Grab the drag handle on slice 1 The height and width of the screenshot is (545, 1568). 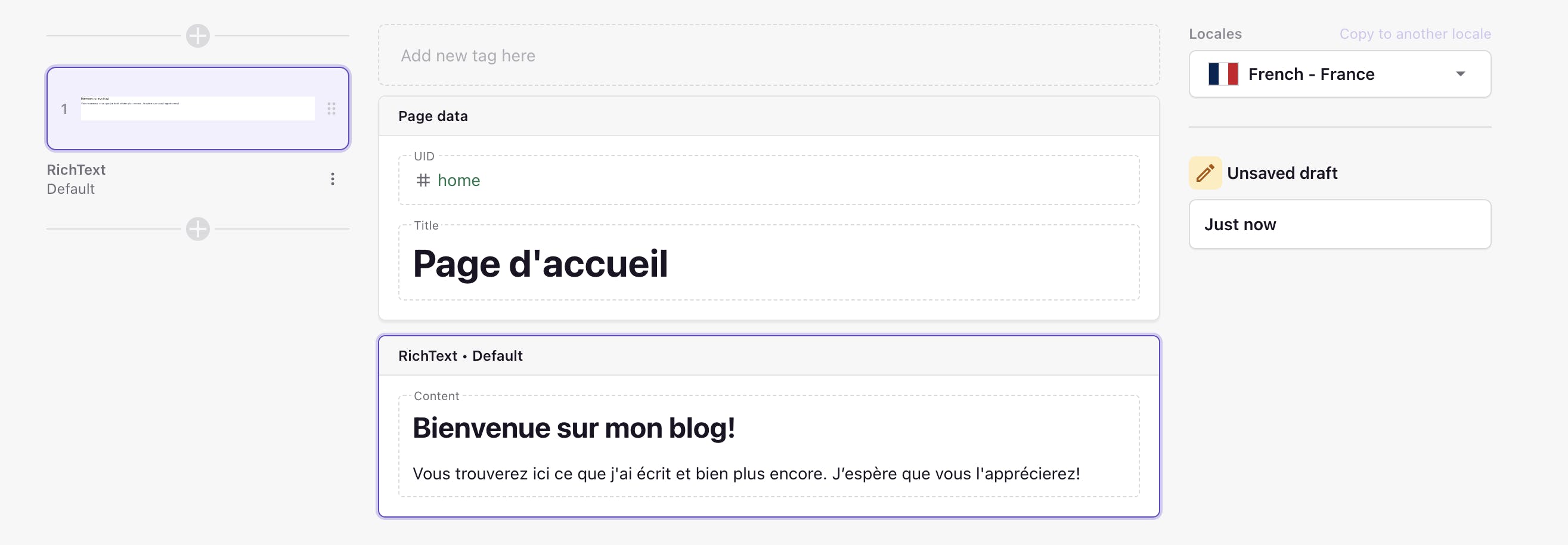point(331,109)
